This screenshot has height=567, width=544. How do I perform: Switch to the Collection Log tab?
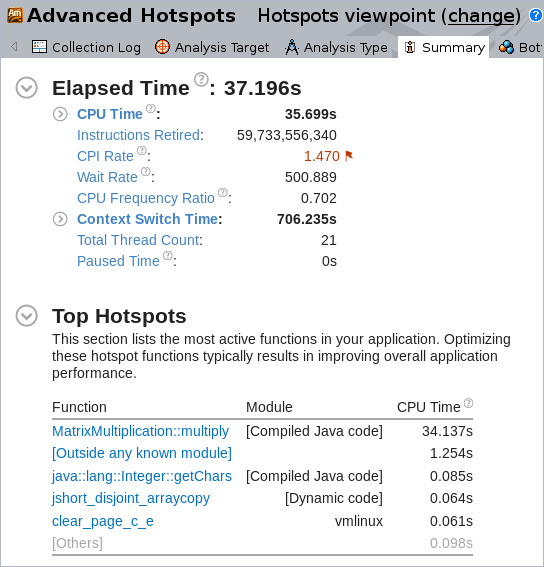86,47
